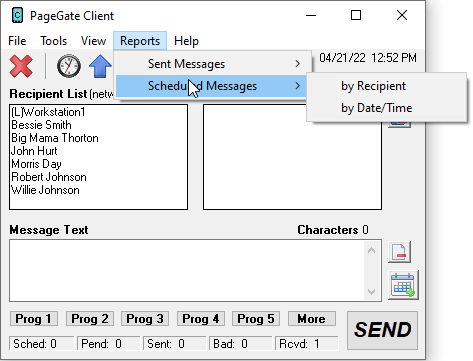Click the More button

click(x=312, y=319)
